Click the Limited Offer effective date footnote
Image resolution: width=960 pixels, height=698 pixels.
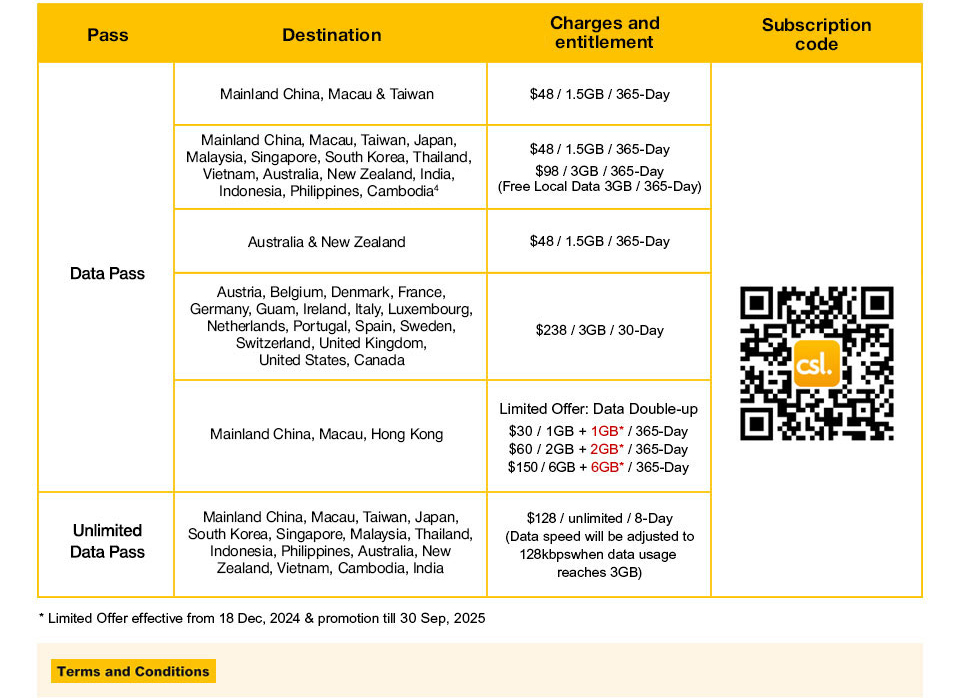[261, 618]
